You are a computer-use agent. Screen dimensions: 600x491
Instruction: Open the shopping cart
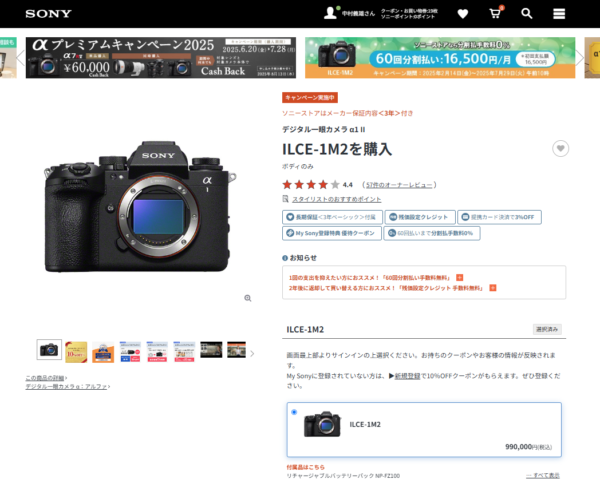[x=495, y=13]
